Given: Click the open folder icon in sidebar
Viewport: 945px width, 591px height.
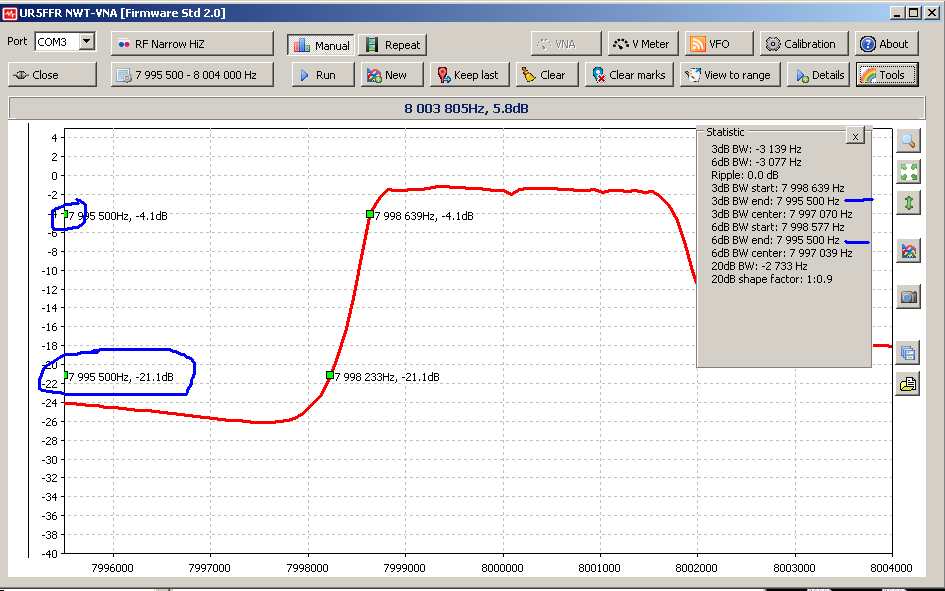Looking at the screenshot, I should click(908, 383).
